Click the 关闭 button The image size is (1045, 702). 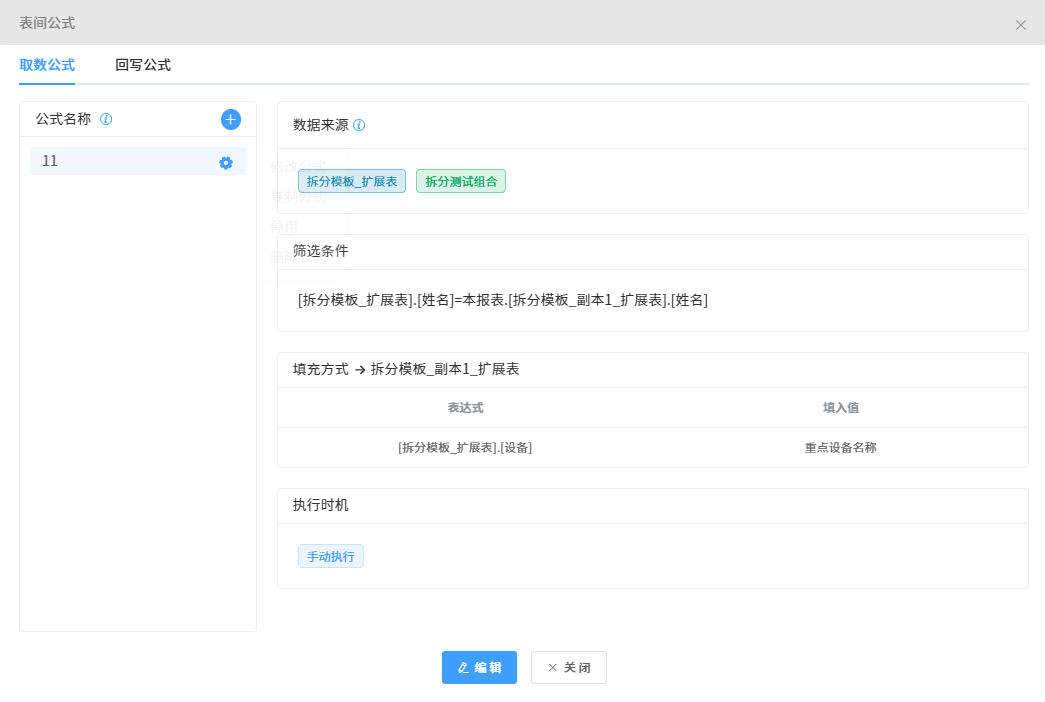(x=568, y=667)
